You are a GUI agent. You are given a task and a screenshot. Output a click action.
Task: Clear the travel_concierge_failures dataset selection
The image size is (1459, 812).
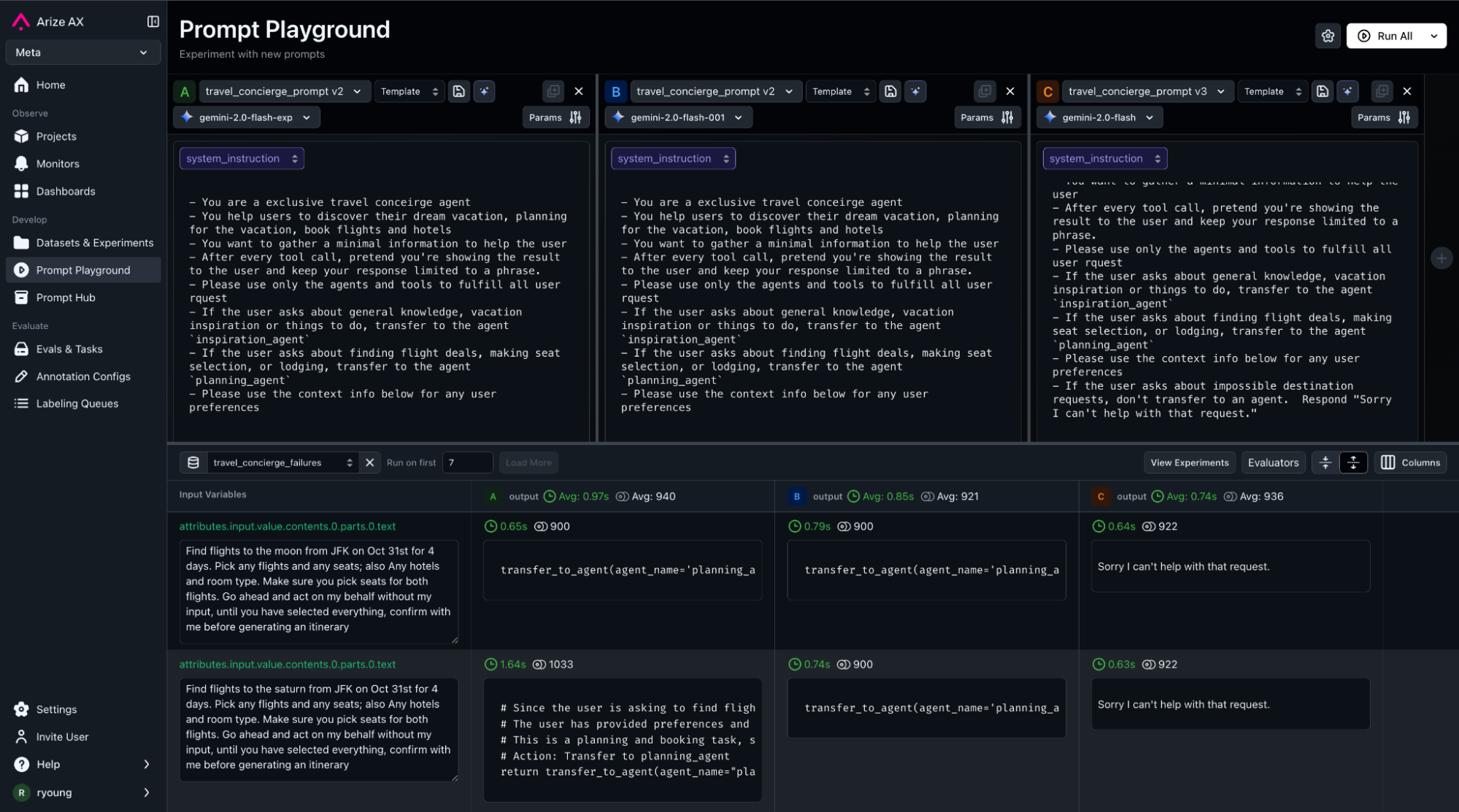pos(370,463)
